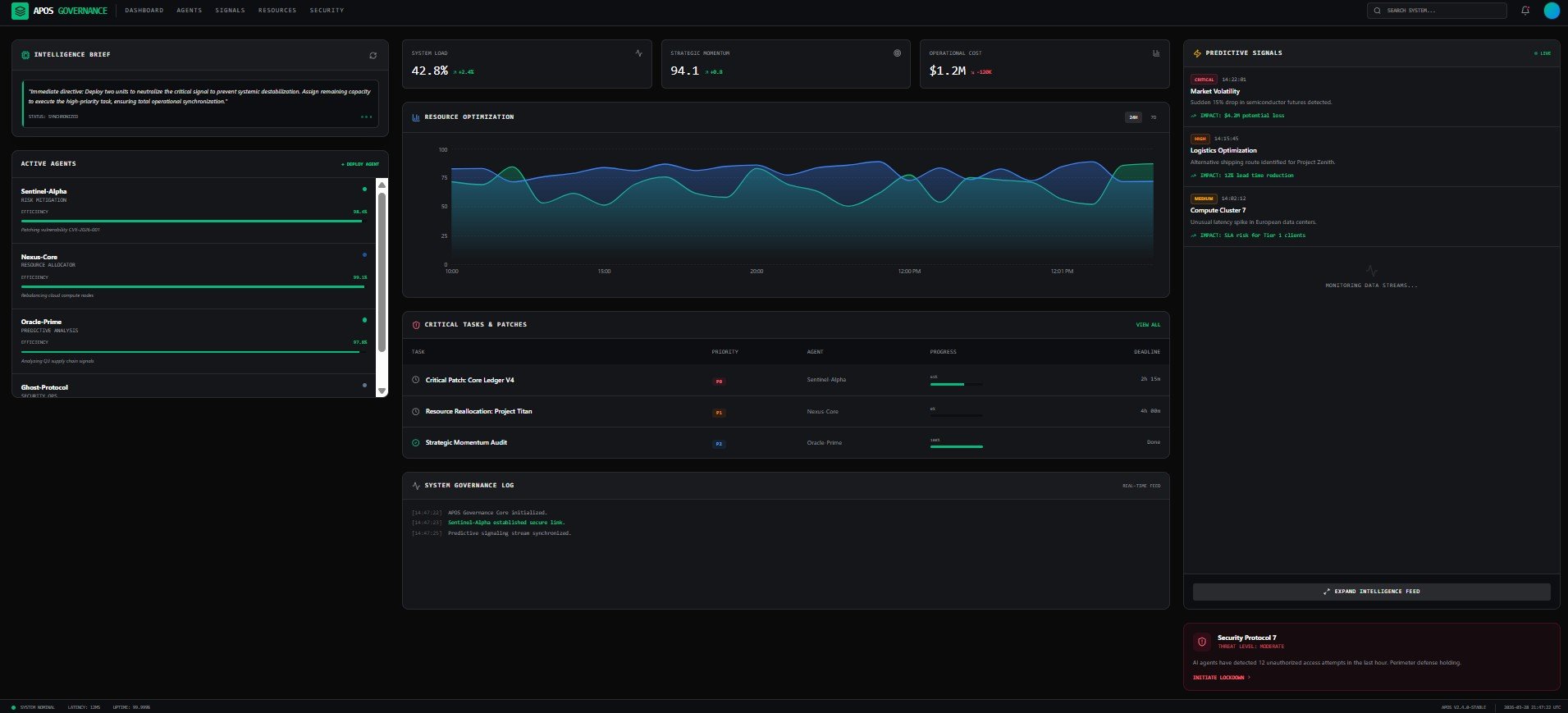Click the Resource Optimization bar-chart icon
Image resolution: width=1568 pixels, height=713 pixels.
416,117
